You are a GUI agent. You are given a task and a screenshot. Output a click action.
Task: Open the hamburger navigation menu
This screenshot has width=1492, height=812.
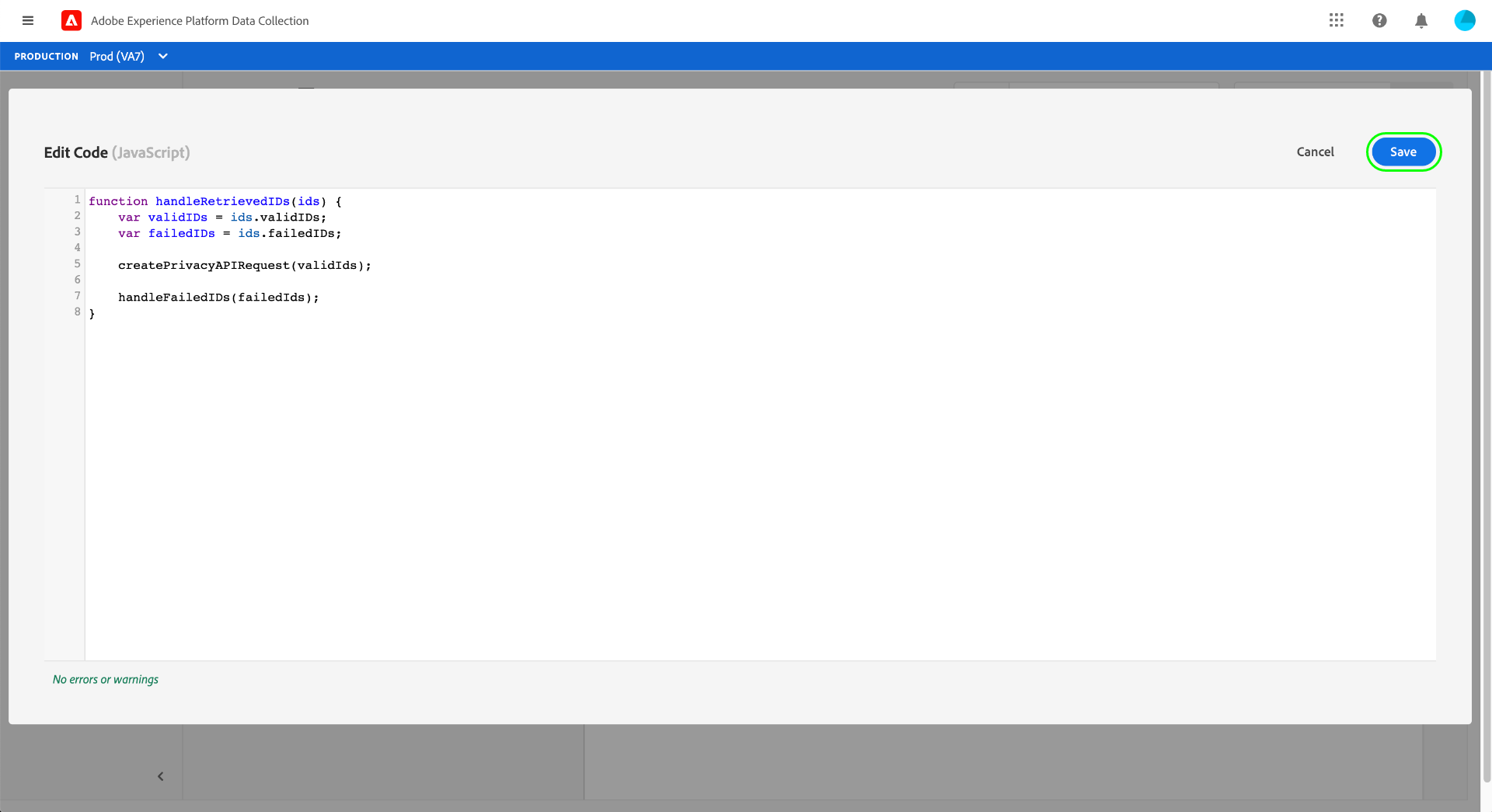(x=28, y=21)
